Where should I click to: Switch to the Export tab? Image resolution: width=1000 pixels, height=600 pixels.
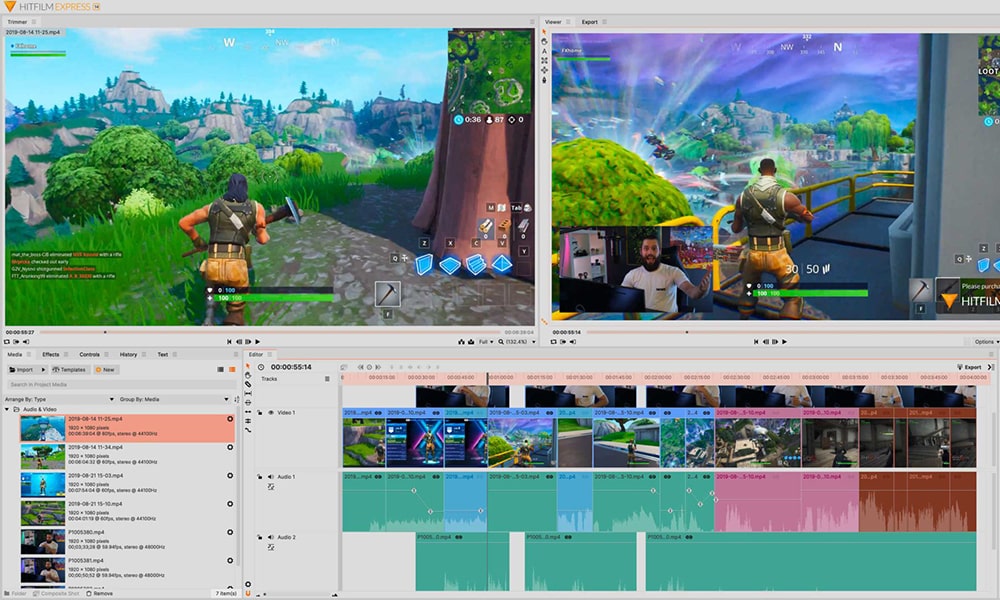pos(589,22)
